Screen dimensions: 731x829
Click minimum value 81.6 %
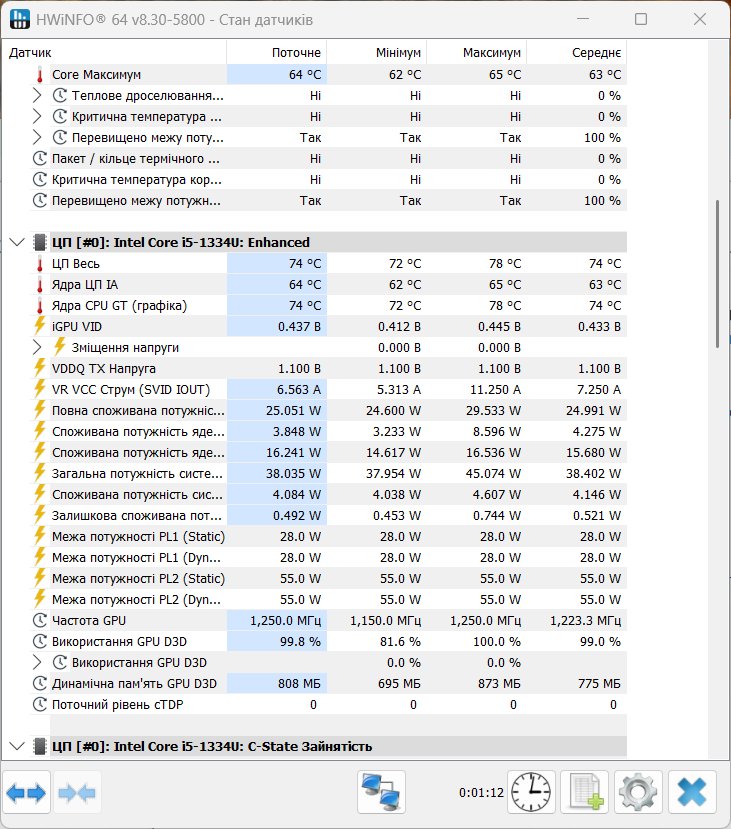click(x=400, y=641)
